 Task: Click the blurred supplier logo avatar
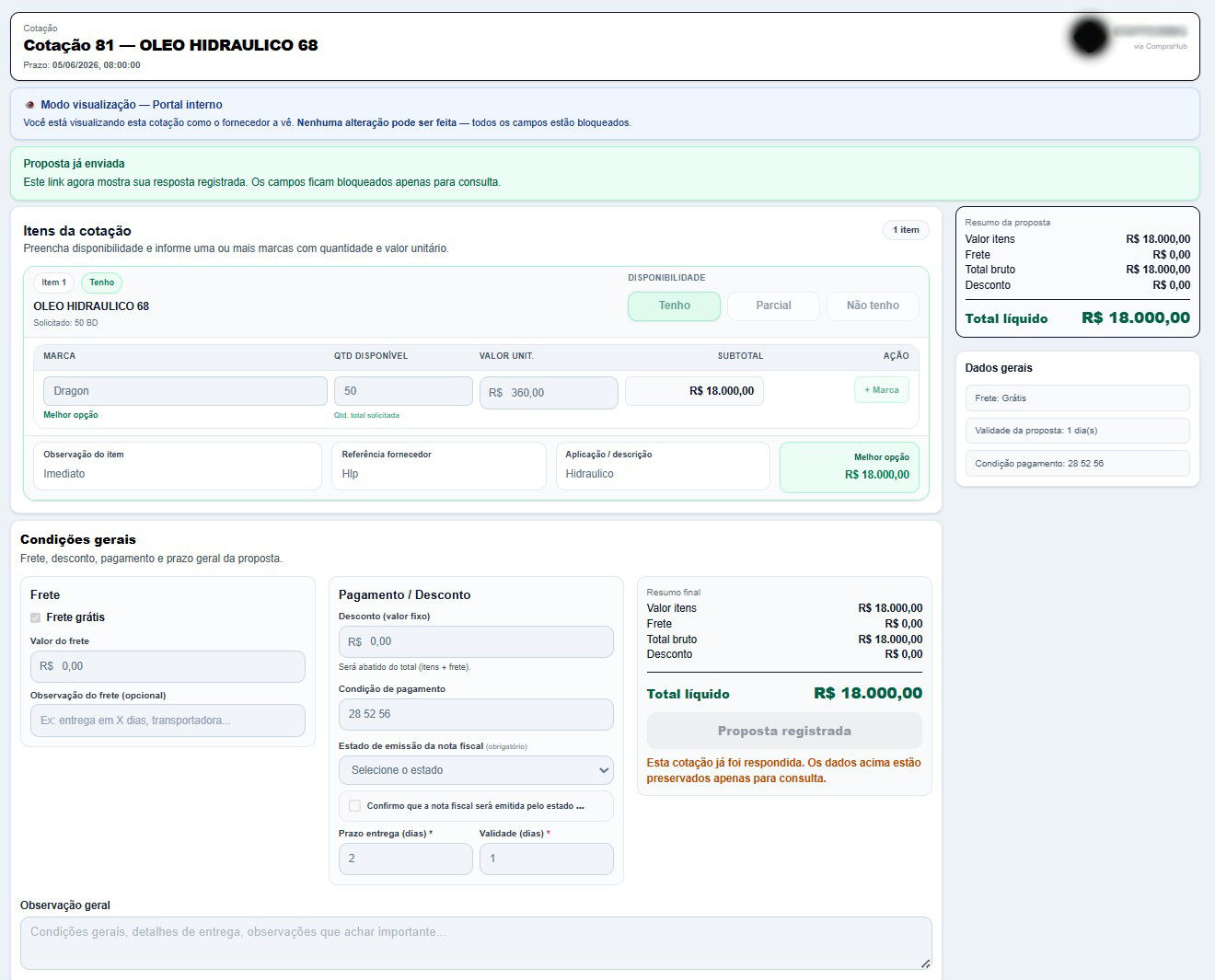pyautogui.click(x=1090, y=37)
